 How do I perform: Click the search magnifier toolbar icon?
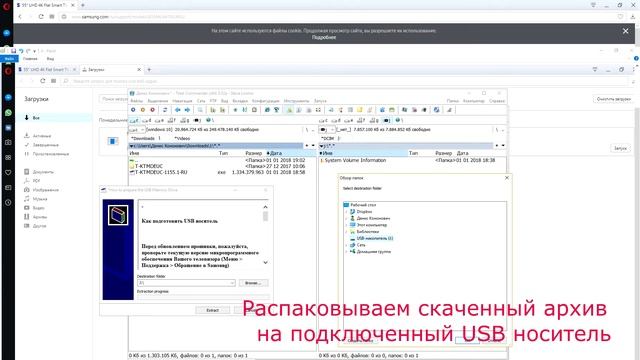(200, 110)
